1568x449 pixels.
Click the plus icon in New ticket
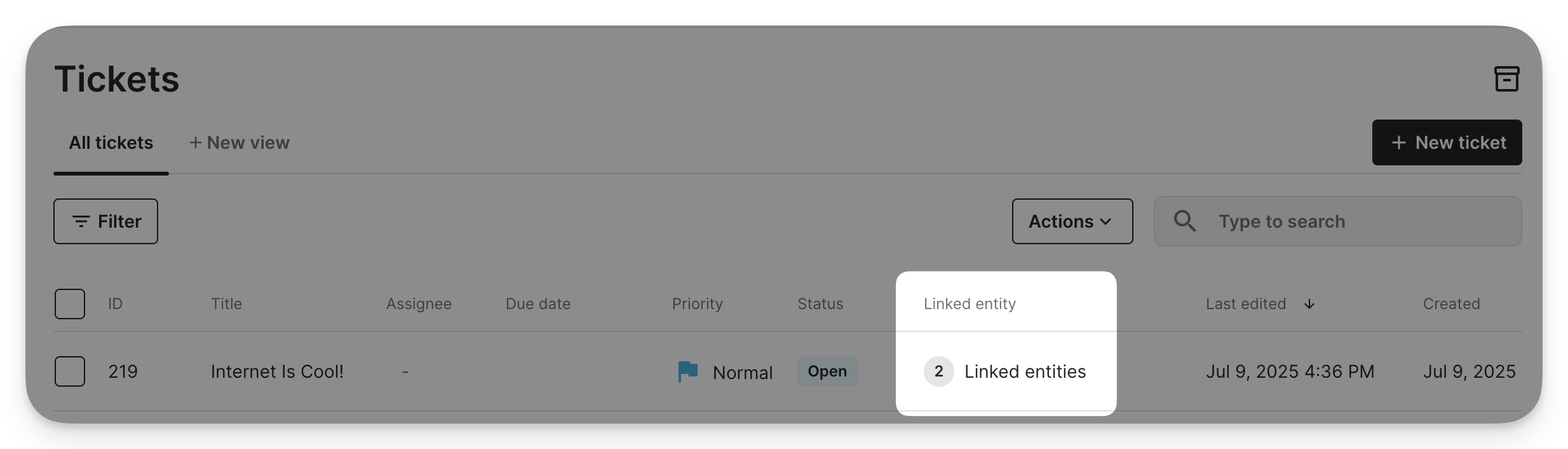coord(1398,142)
